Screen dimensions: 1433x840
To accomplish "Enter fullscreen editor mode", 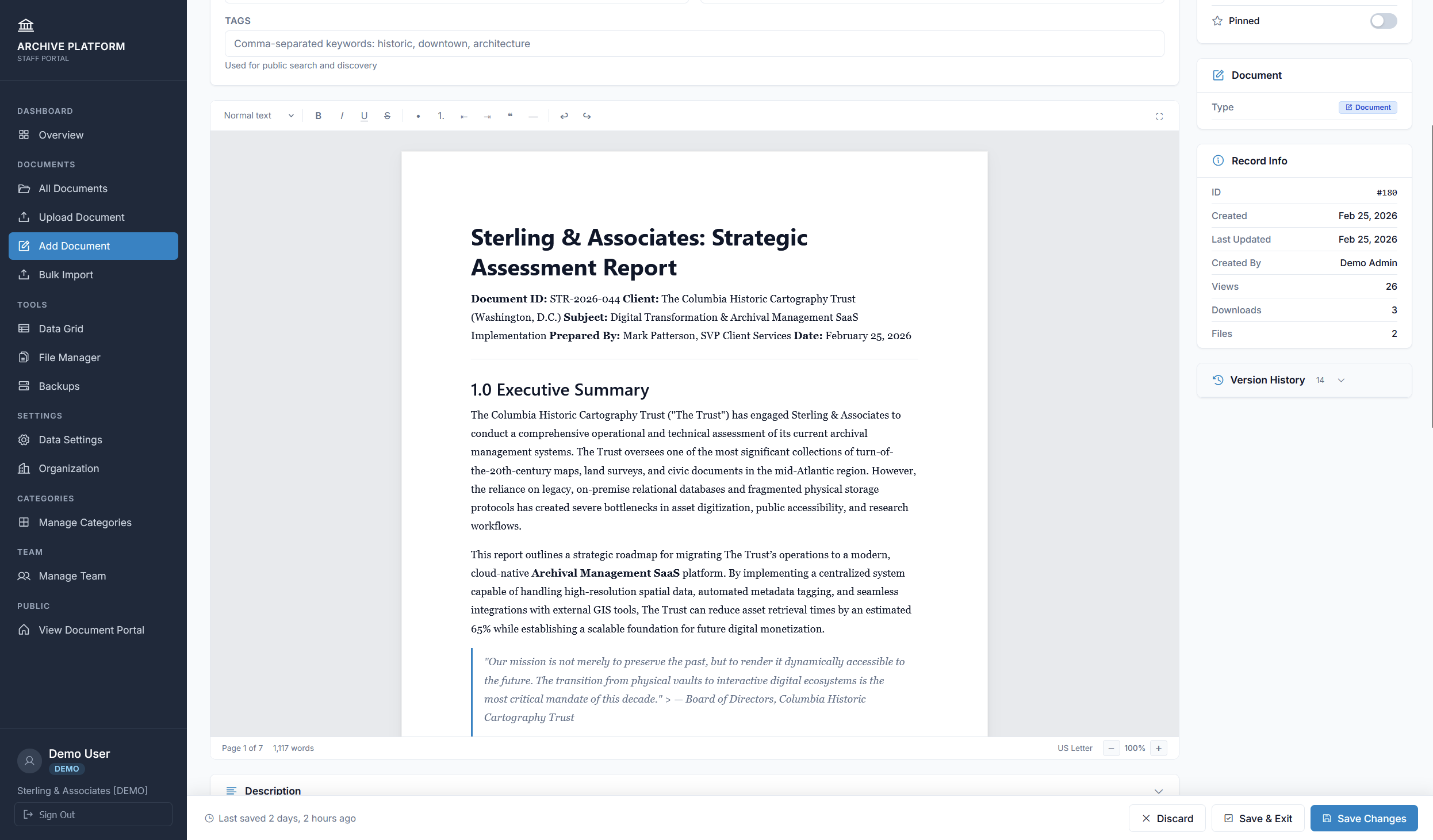I will click(x=1159, y=116).
